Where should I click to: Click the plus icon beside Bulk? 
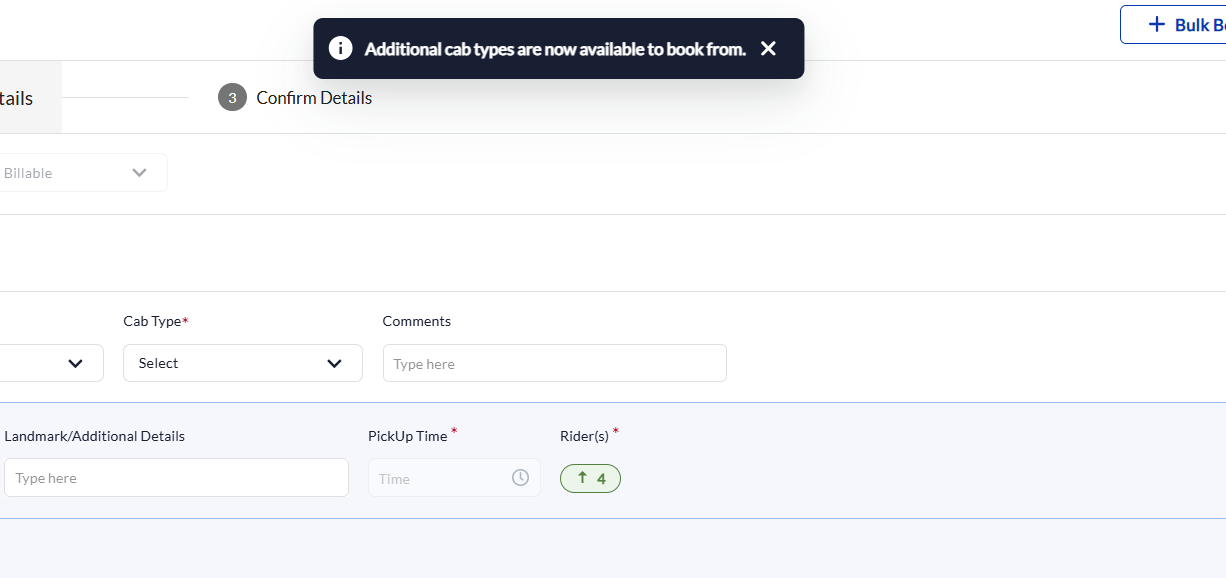pos(1157,24)
